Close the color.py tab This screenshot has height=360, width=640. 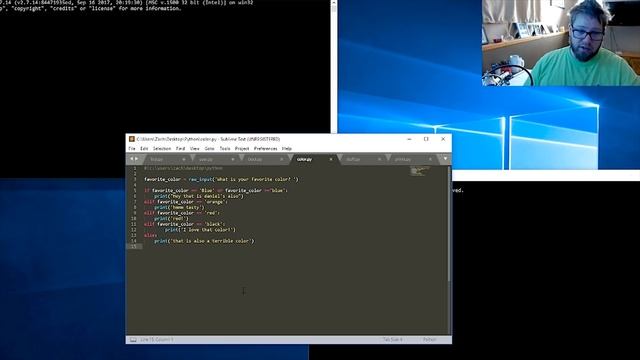coord(331,159)
